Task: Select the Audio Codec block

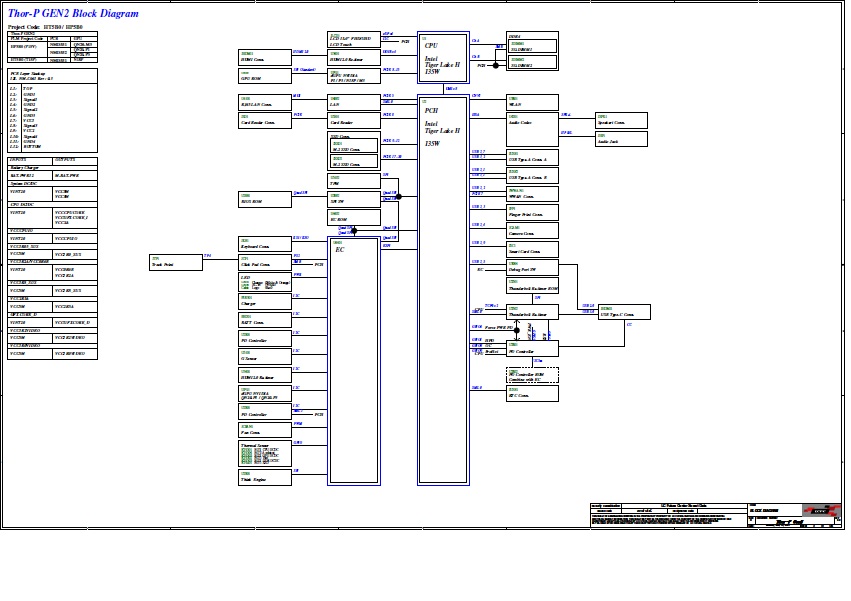Action: (532, 129)
